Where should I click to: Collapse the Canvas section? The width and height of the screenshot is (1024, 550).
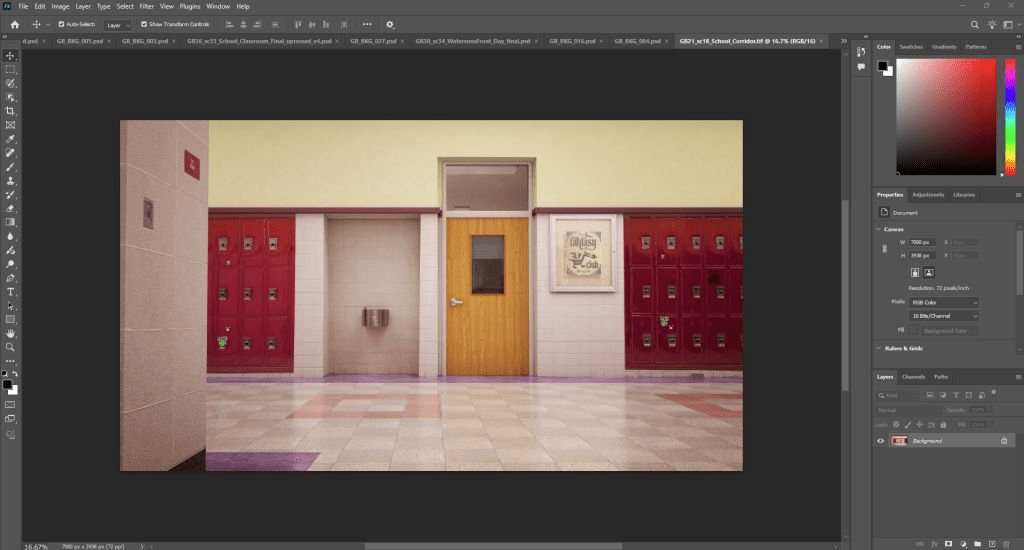(x=878, y=229)
